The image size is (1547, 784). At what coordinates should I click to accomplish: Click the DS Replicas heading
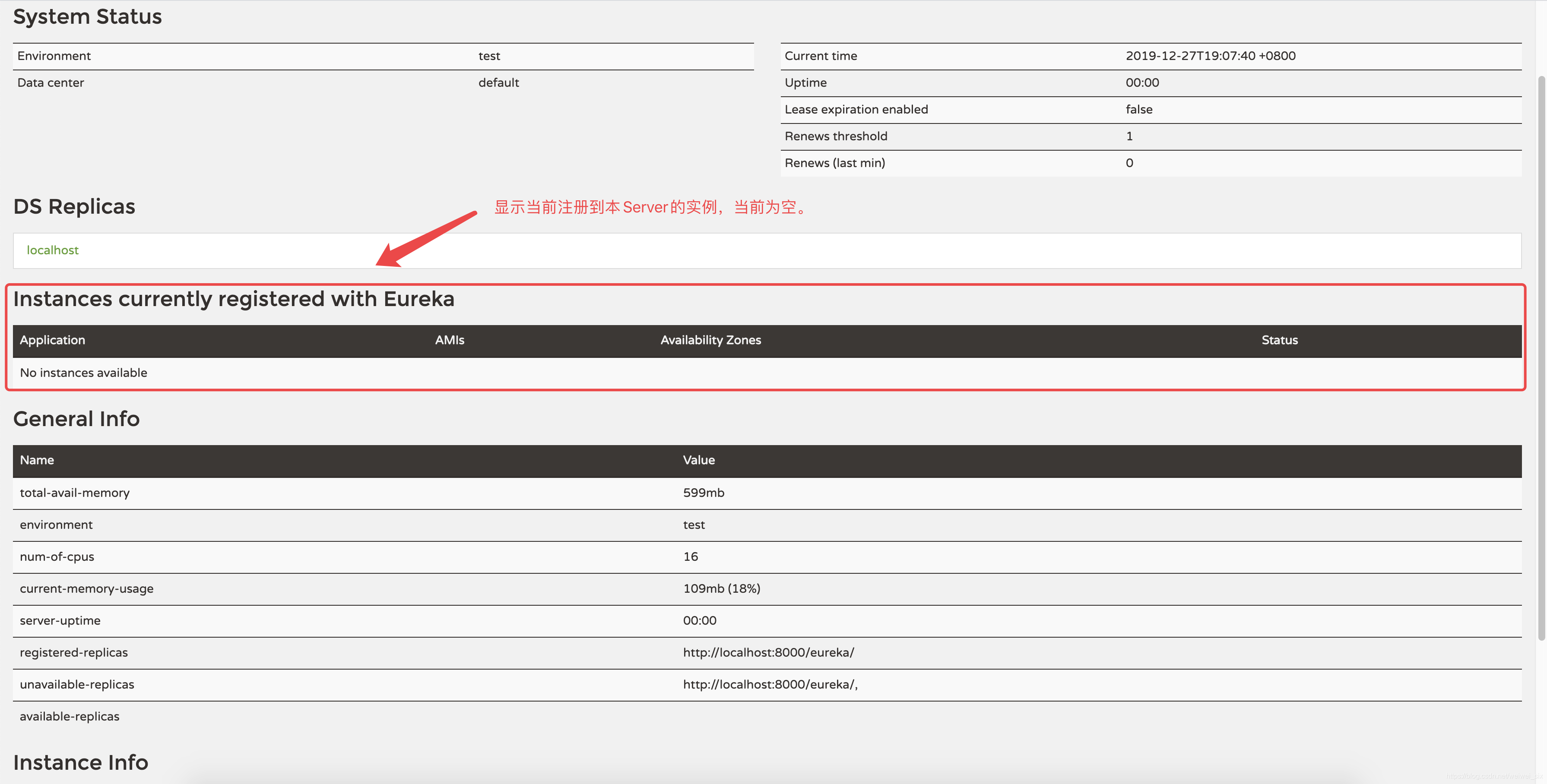tap(74, 206)
